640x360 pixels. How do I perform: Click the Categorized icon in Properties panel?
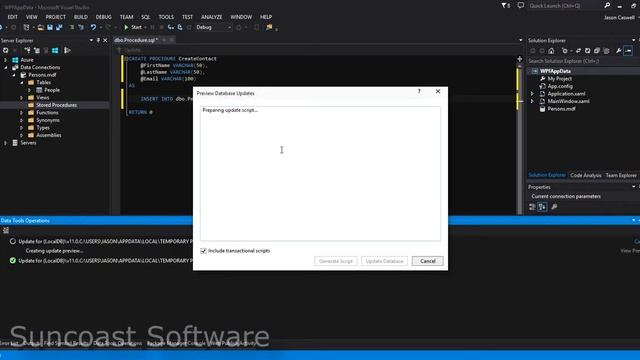coord(532,207)
